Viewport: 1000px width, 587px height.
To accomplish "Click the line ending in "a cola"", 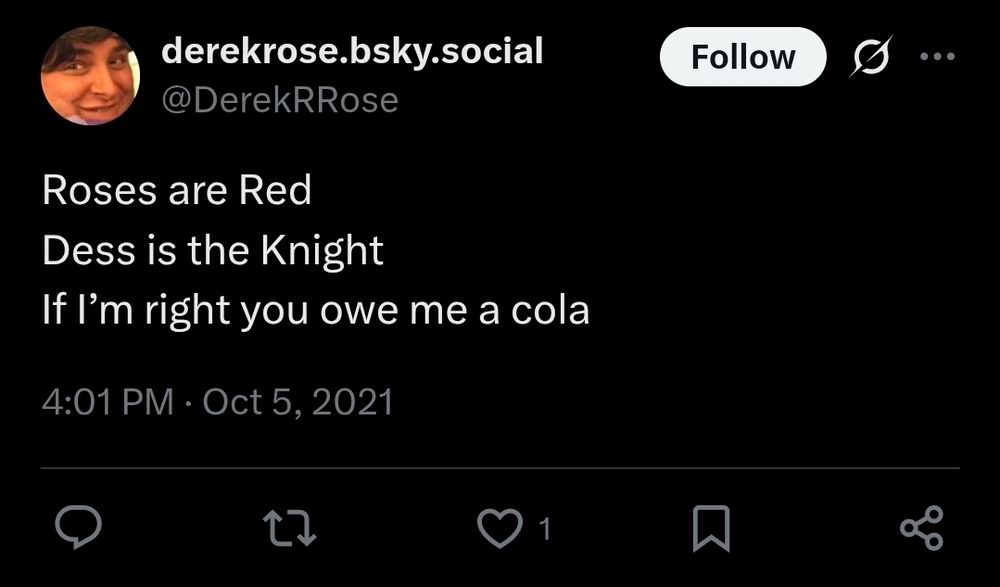I will [x=316, y=311].
